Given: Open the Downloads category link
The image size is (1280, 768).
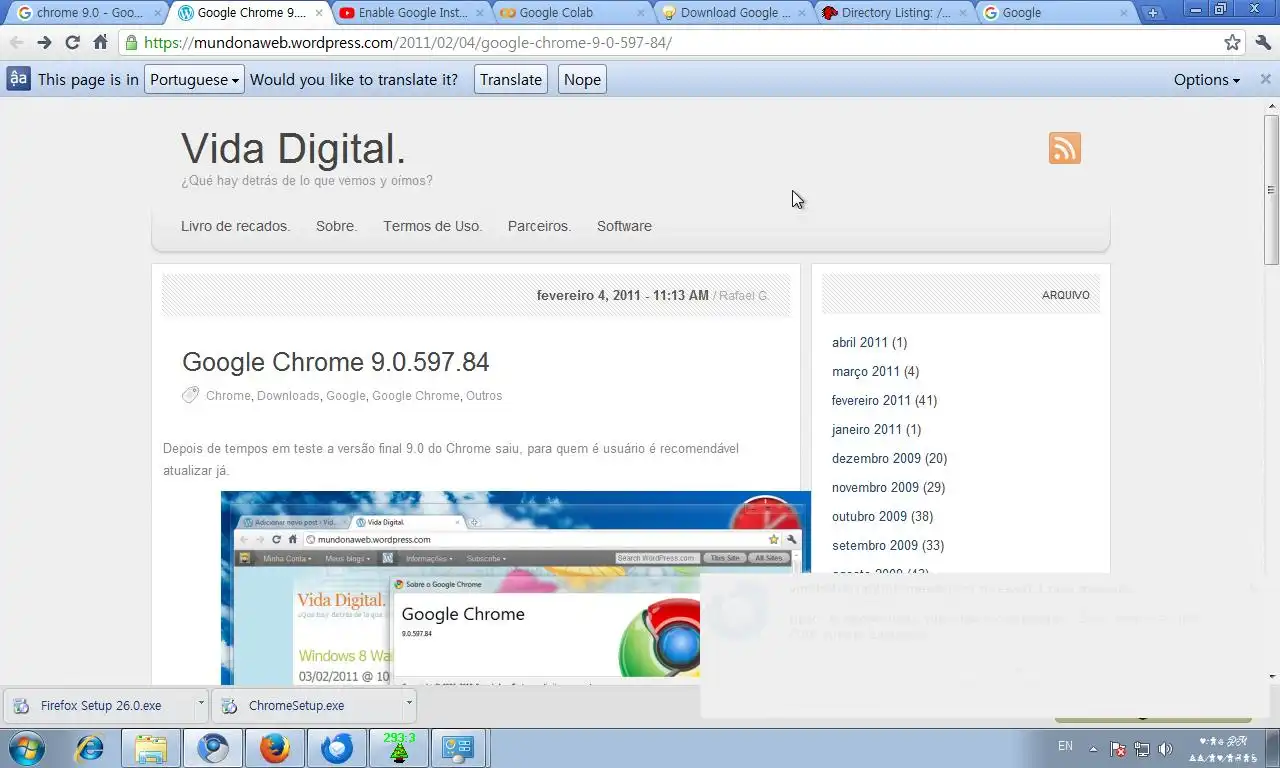Looking at the screenshot, I should (288, 395).
